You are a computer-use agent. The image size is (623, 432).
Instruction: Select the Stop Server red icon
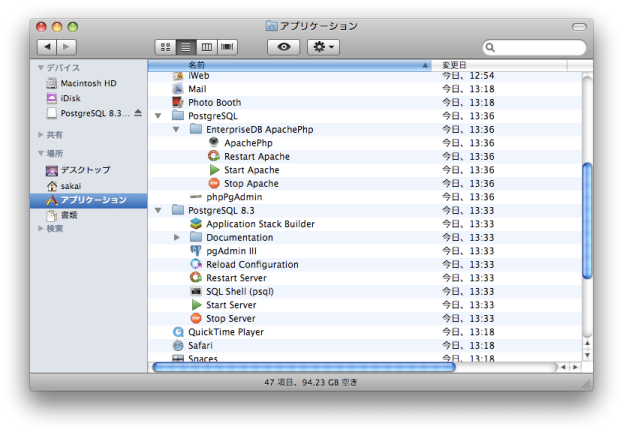pos(196,318)
